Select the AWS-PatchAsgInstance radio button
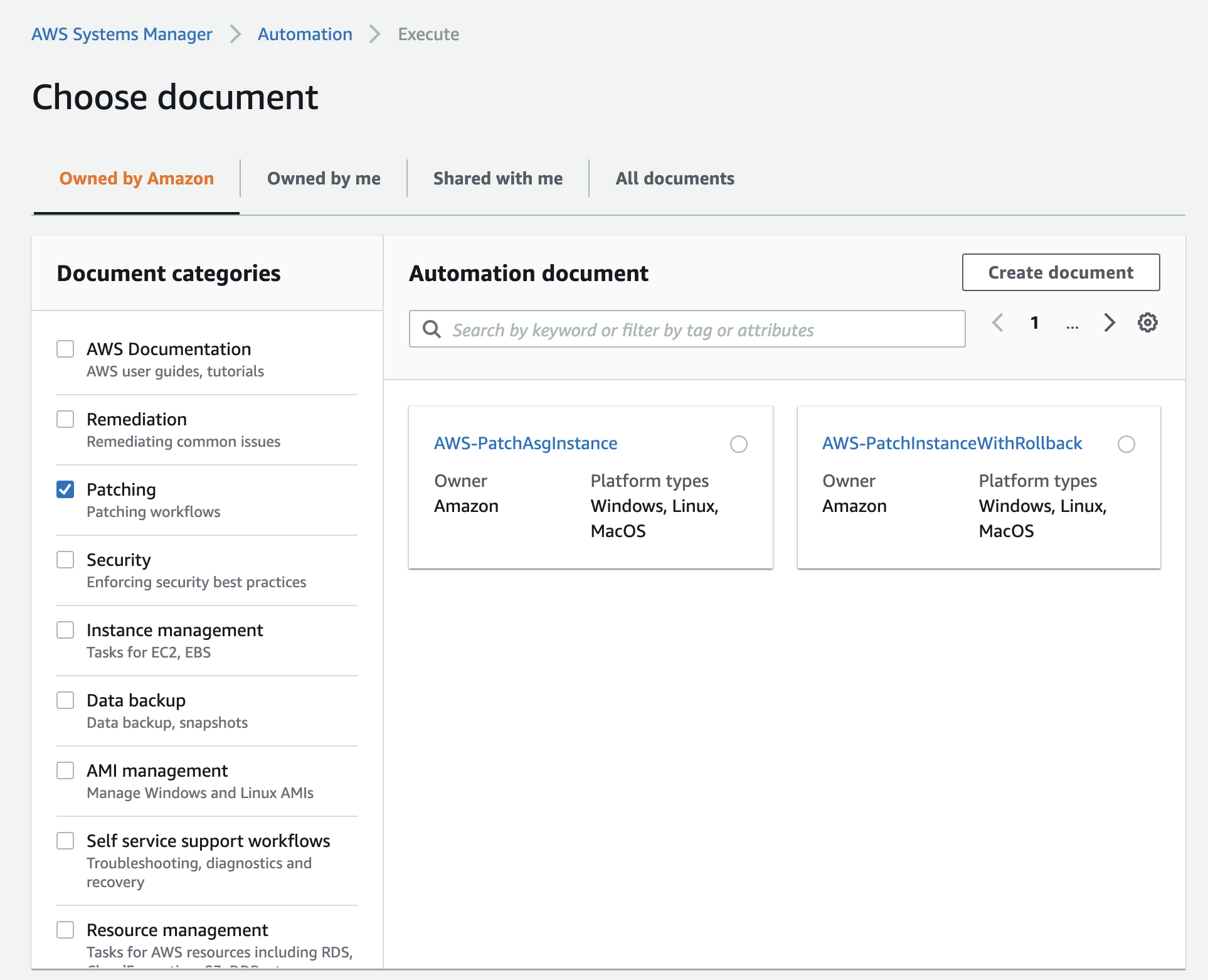Viewport: 1208px width, 980px height. point(739,444)
